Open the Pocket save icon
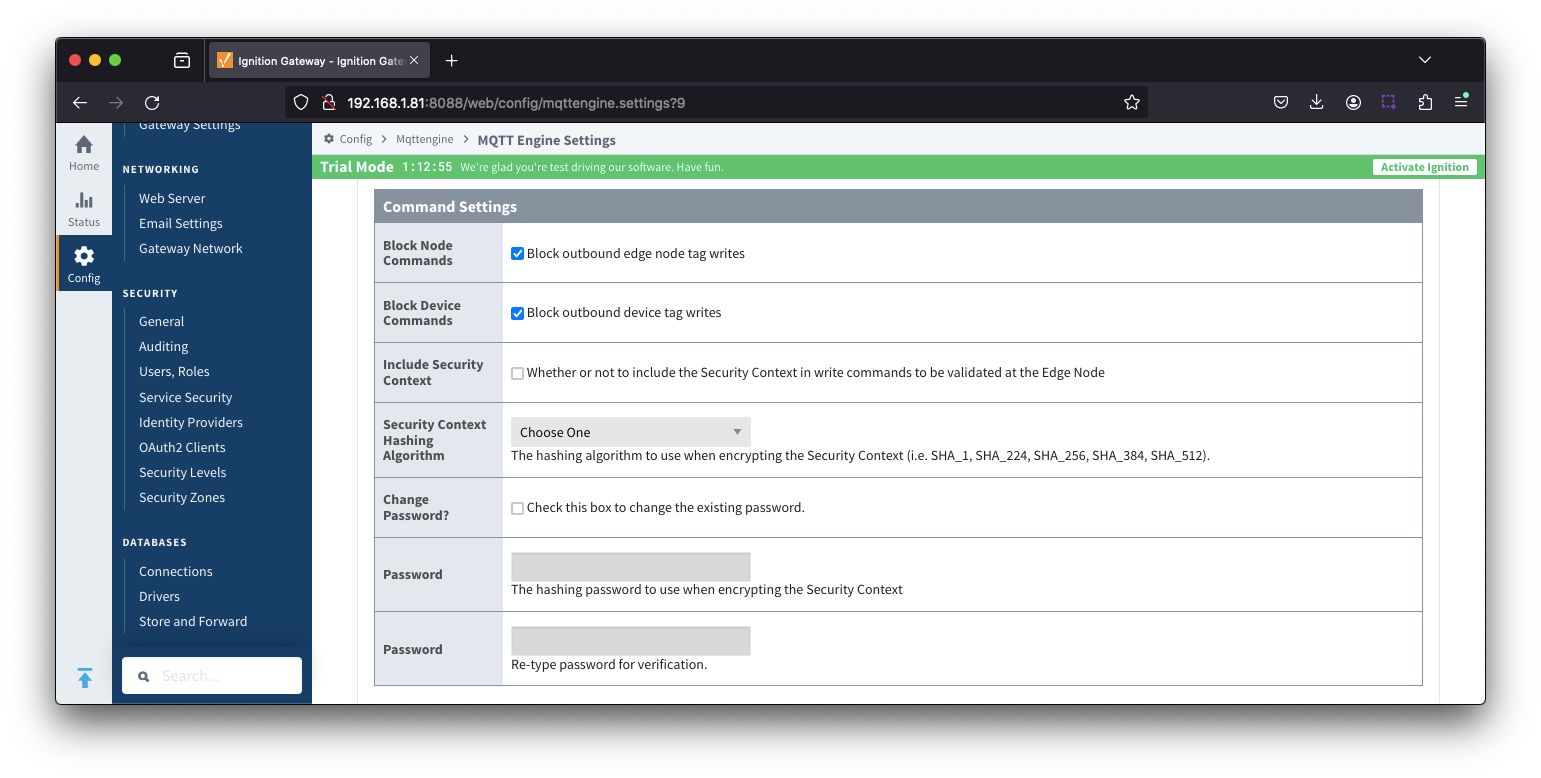The width and height of the screenshot is (1541, 778). (x=1280, y=102)
